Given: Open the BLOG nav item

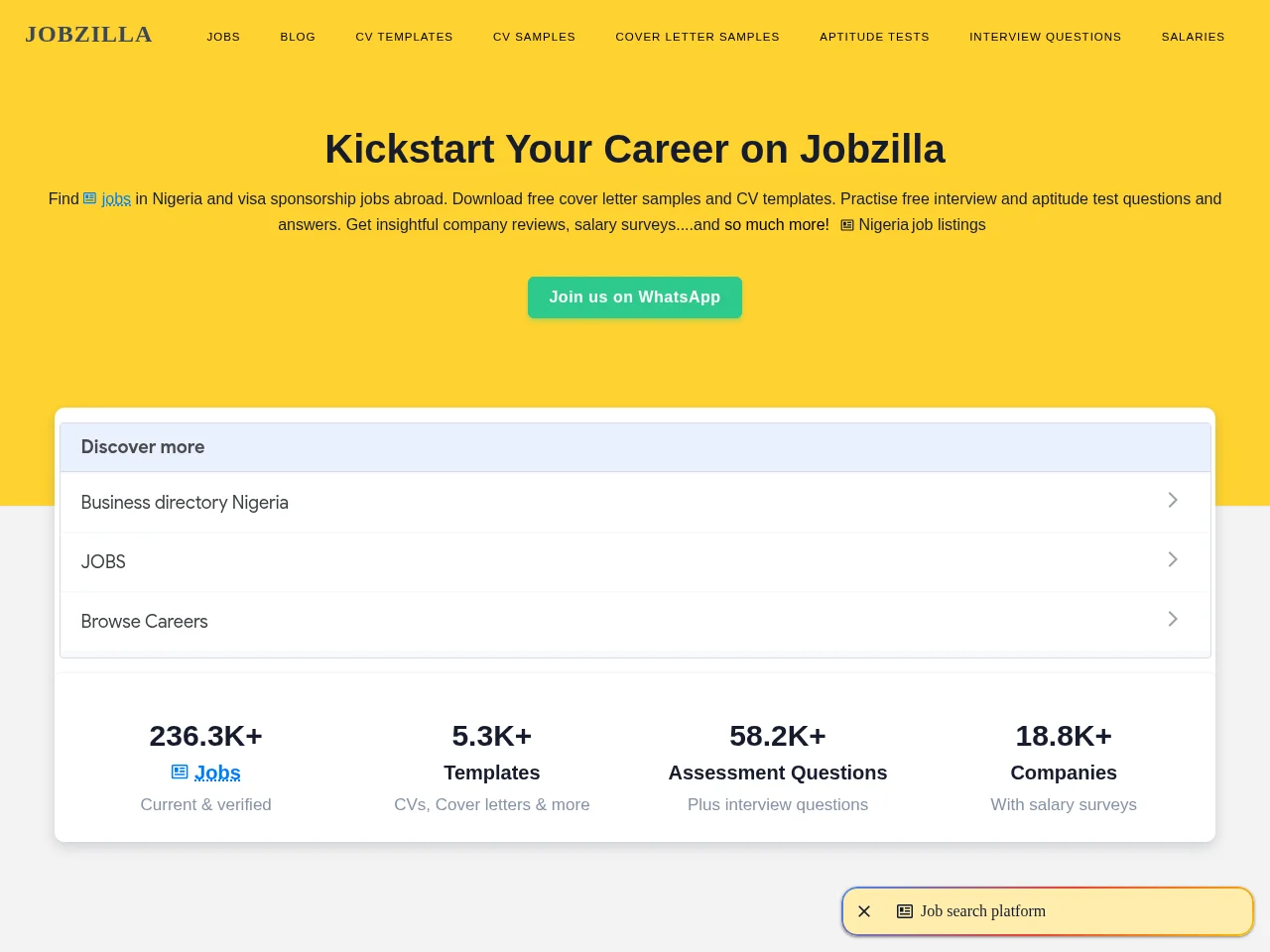Looking at the screenshot, I should click(298, 37).
